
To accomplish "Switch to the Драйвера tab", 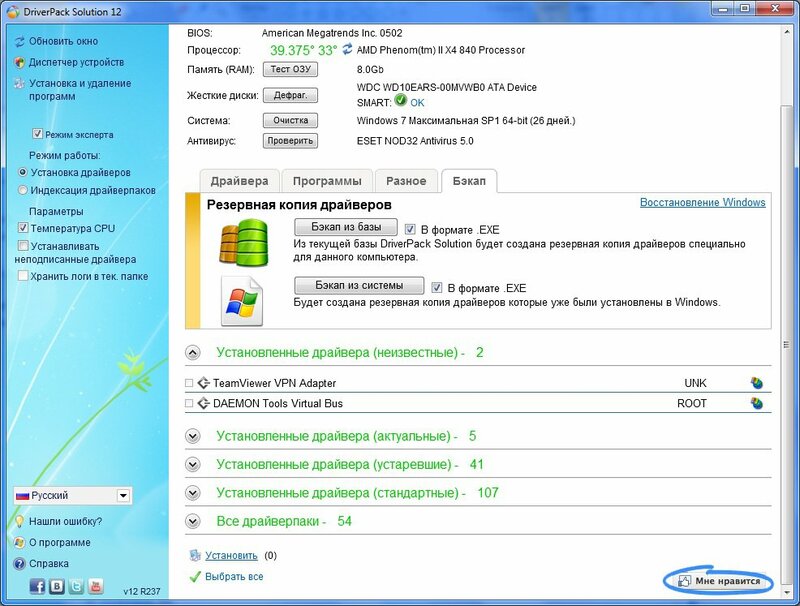I will coord(239,181).
